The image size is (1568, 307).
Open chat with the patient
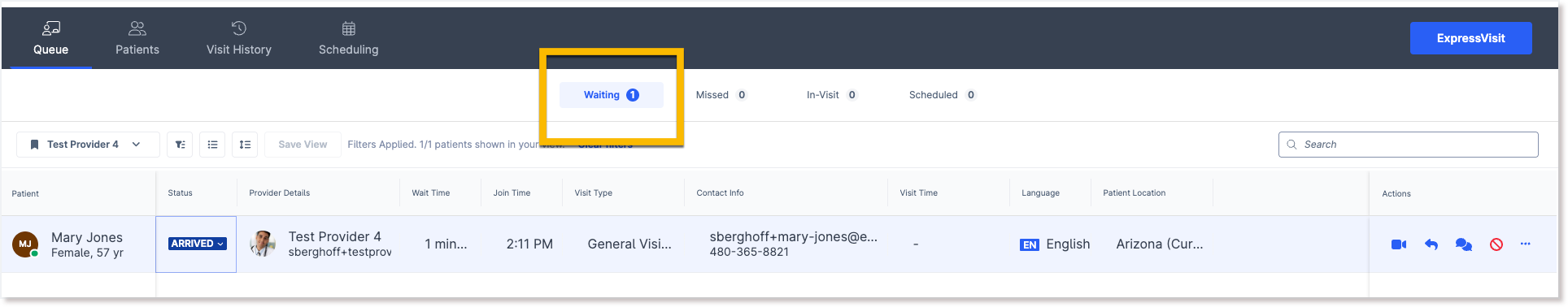click(1464, 244)
